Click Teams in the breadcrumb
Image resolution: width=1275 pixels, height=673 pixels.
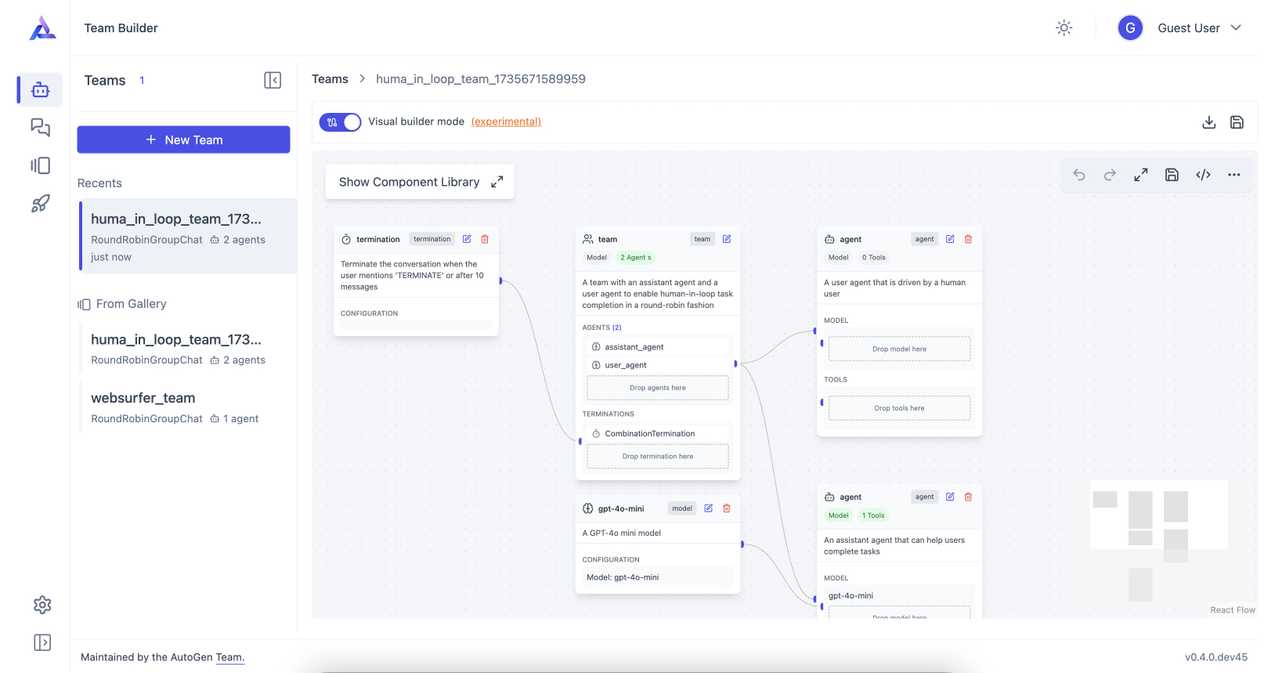pos(330,79)
